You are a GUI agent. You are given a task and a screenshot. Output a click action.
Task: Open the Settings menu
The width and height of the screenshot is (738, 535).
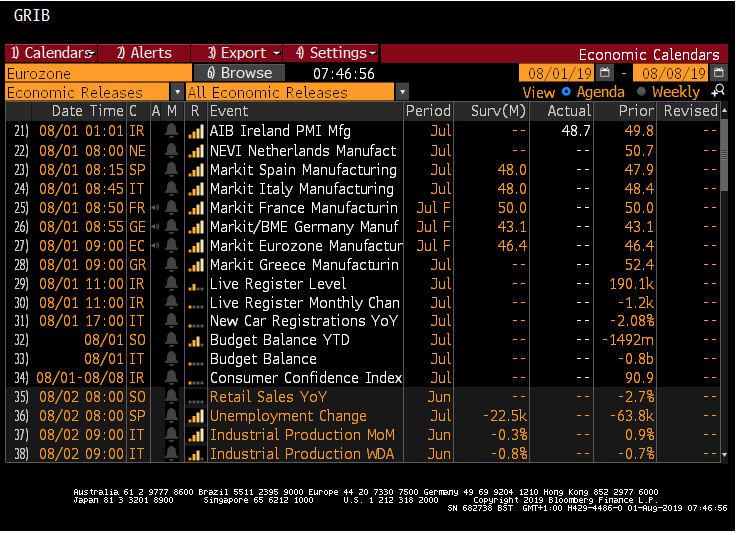click(331, 53)
